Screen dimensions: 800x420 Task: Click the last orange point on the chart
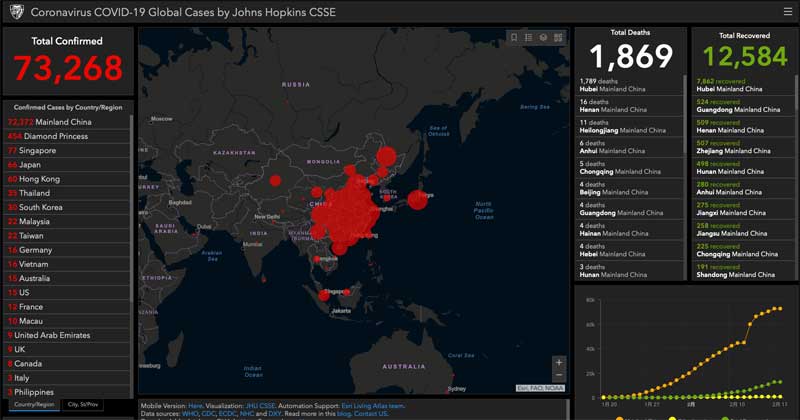pos(780,309)
